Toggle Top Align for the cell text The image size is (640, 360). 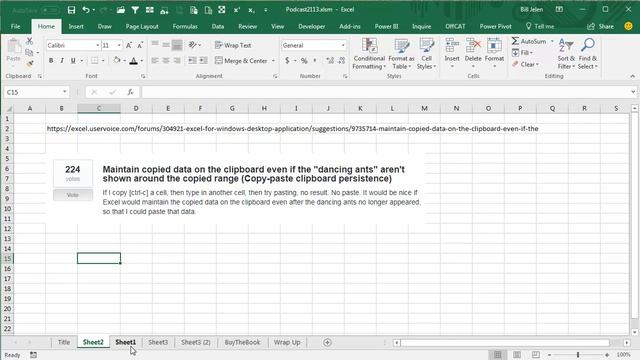pyautogui.click(x=155, y=44)
